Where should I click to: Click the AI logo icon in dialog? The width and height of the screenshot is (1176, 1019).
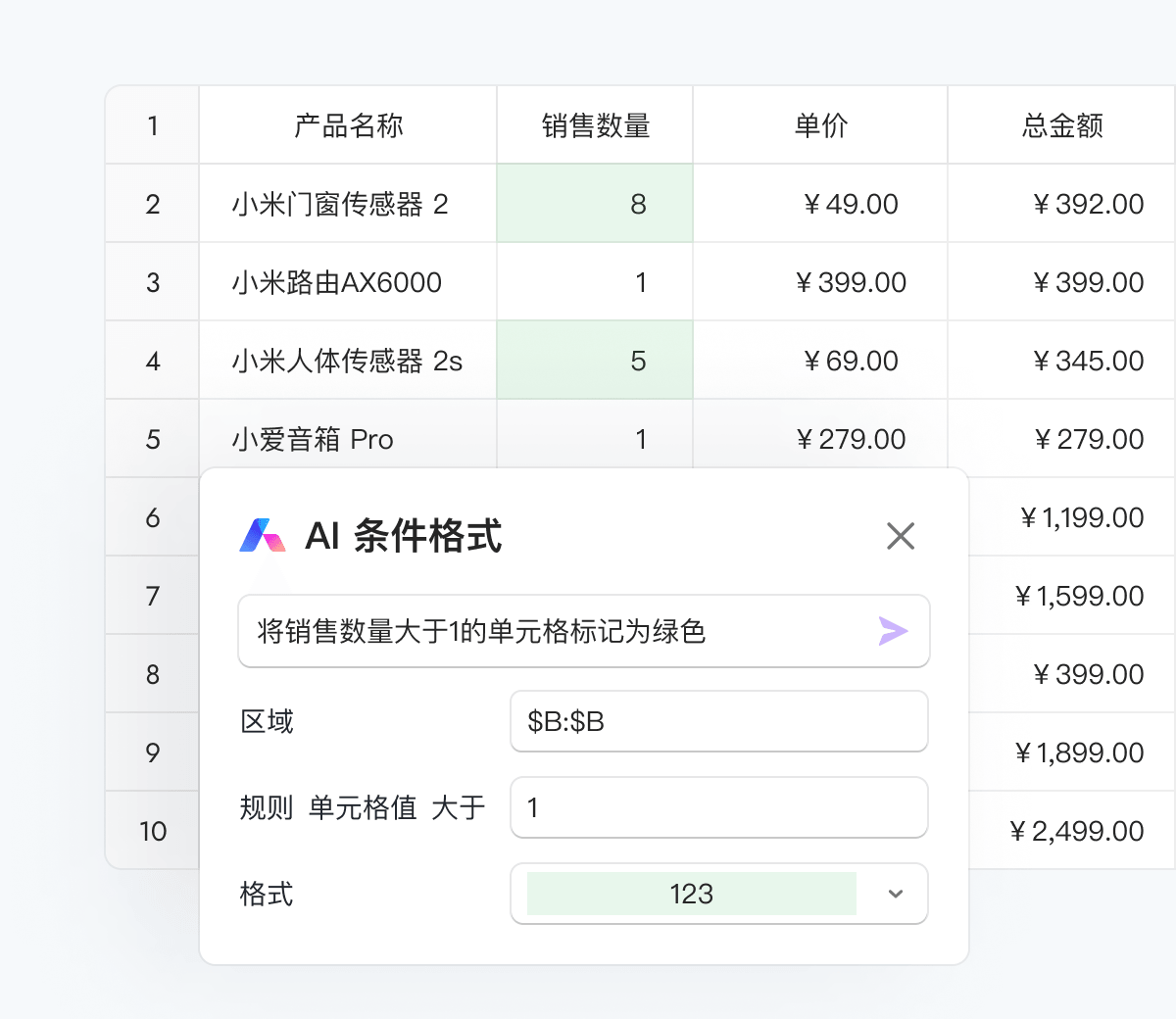[x=263, y=535]
